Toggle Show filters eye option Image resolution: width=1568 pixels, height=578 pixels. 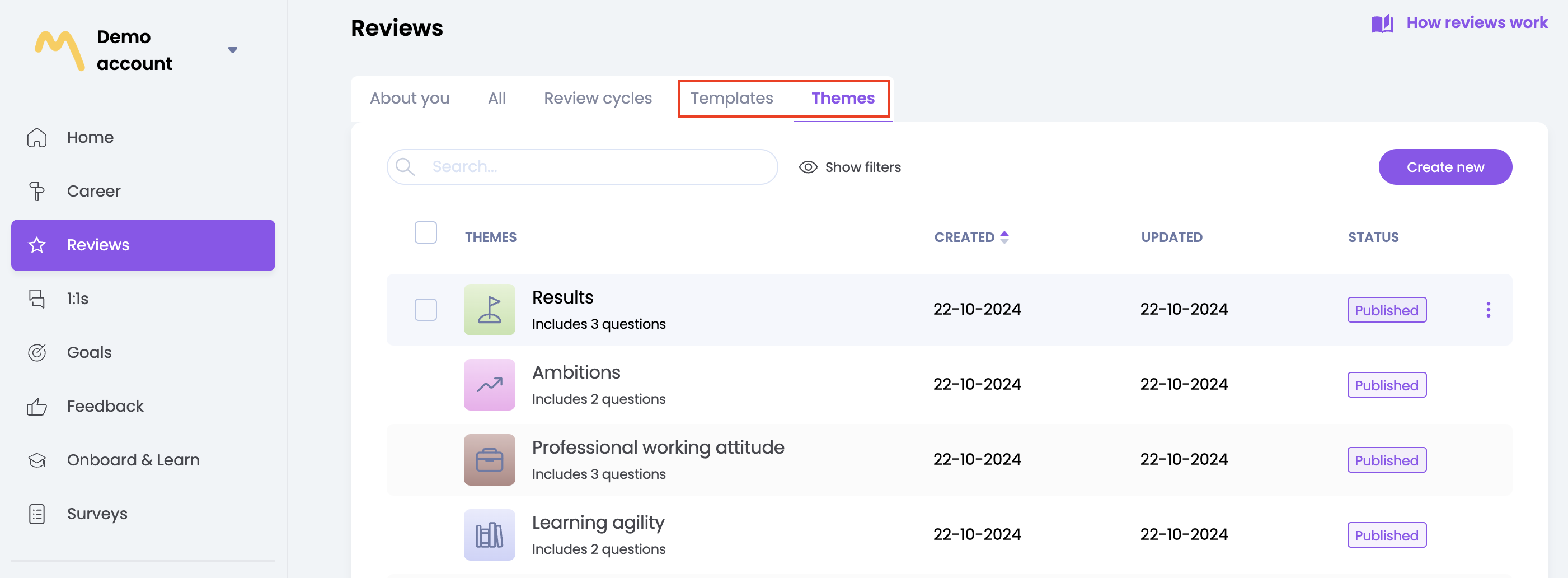849,167
